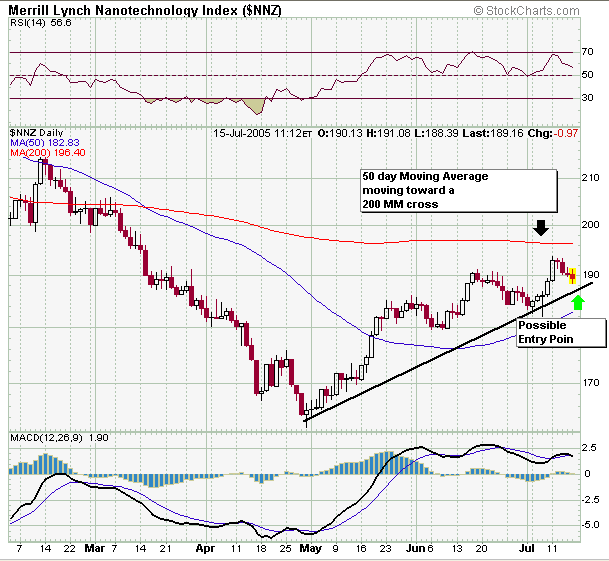609x561 pixels.
Task: Click the date axis label 23
Action: [x=385, y=548]
